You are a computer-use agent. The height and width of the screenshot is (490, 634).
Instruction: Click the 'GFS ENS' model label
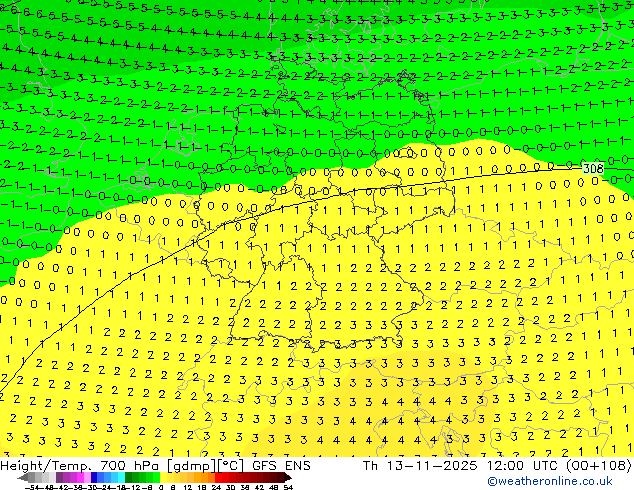pos(281,465)
